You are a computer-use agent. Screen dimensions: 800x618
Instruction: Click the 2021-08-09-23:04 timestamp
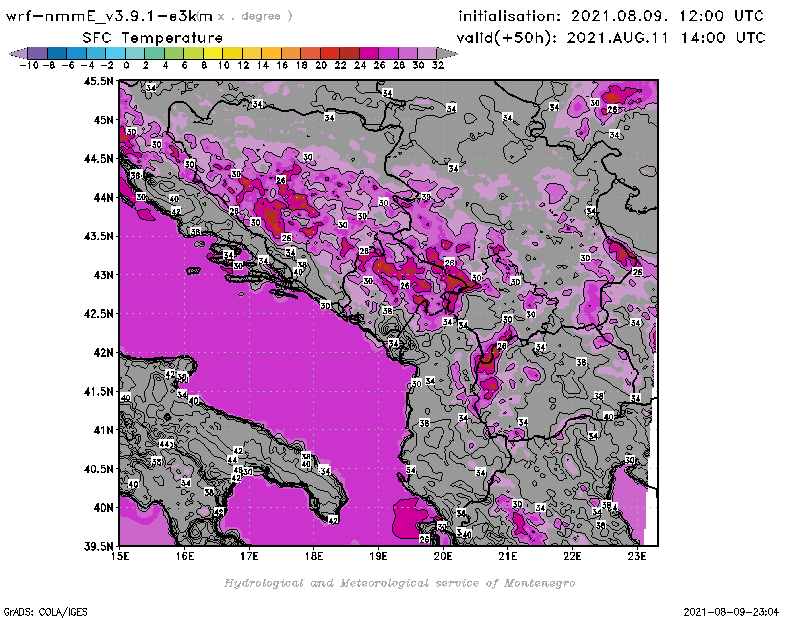(731, 612)
